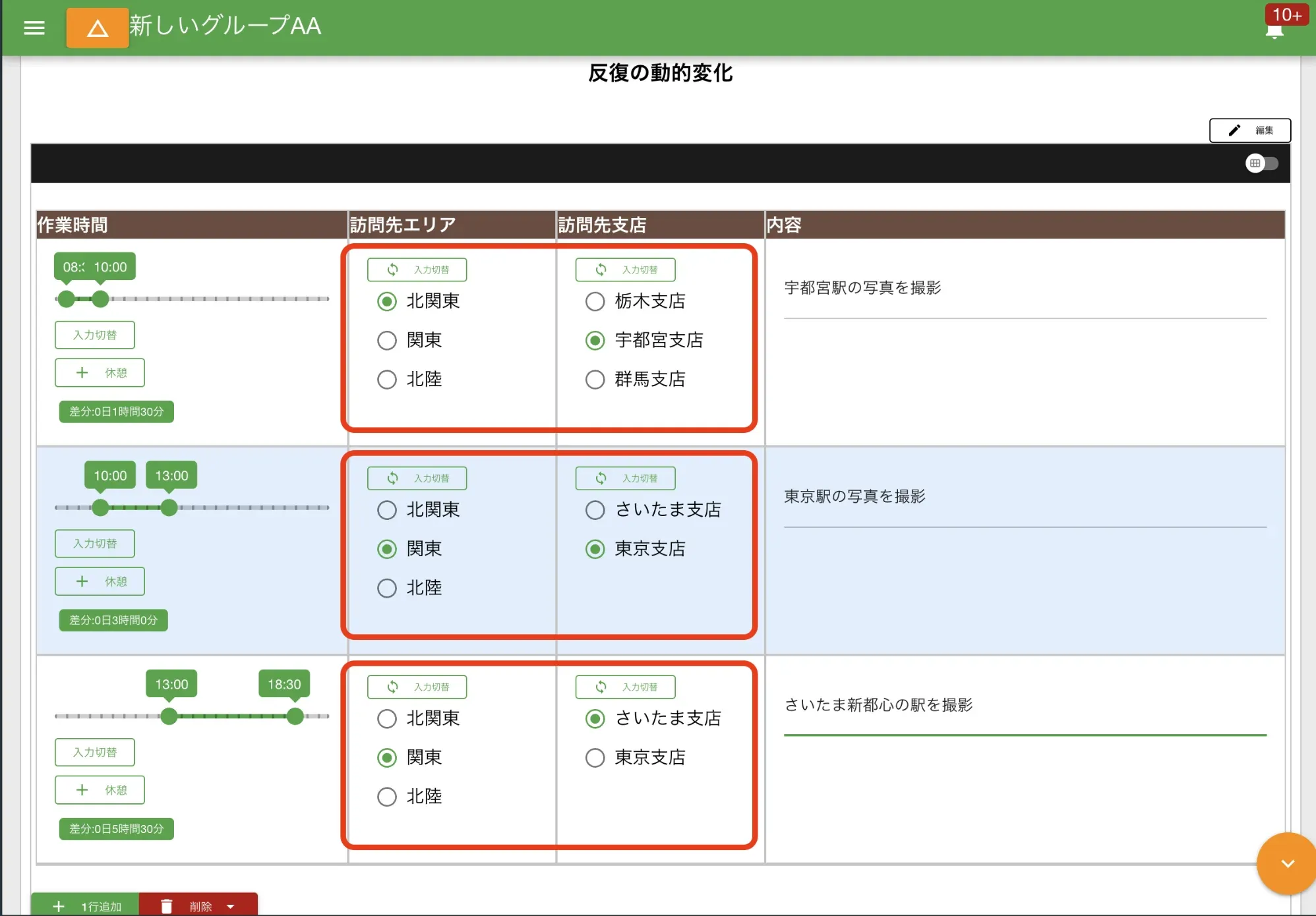Click the refresh icon on third row's 入力切替
1316x916 pixels.
pos(394,687)
